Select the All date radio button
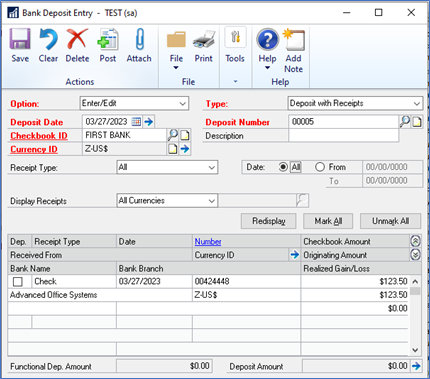The height and width of the screenshot is (379, 430). (283, 167)
